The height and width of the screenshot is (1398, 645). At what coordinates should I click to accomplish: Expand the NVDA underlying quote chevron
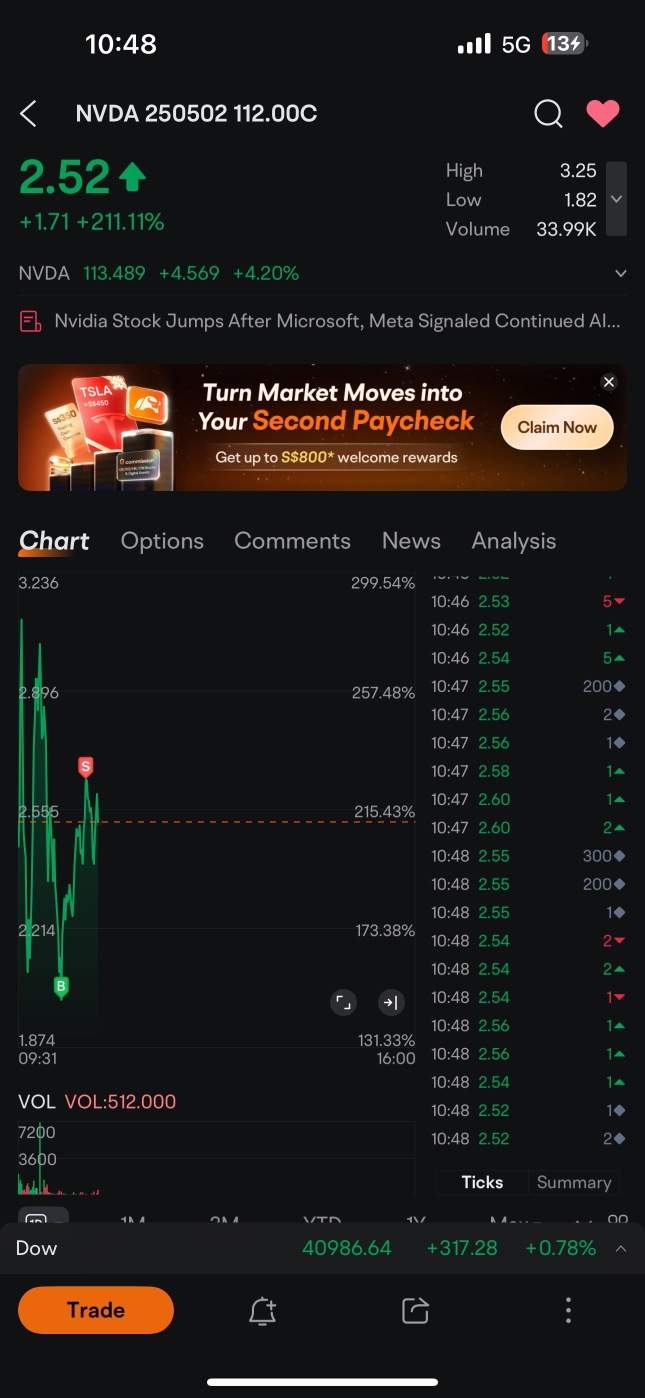[621, 273]
